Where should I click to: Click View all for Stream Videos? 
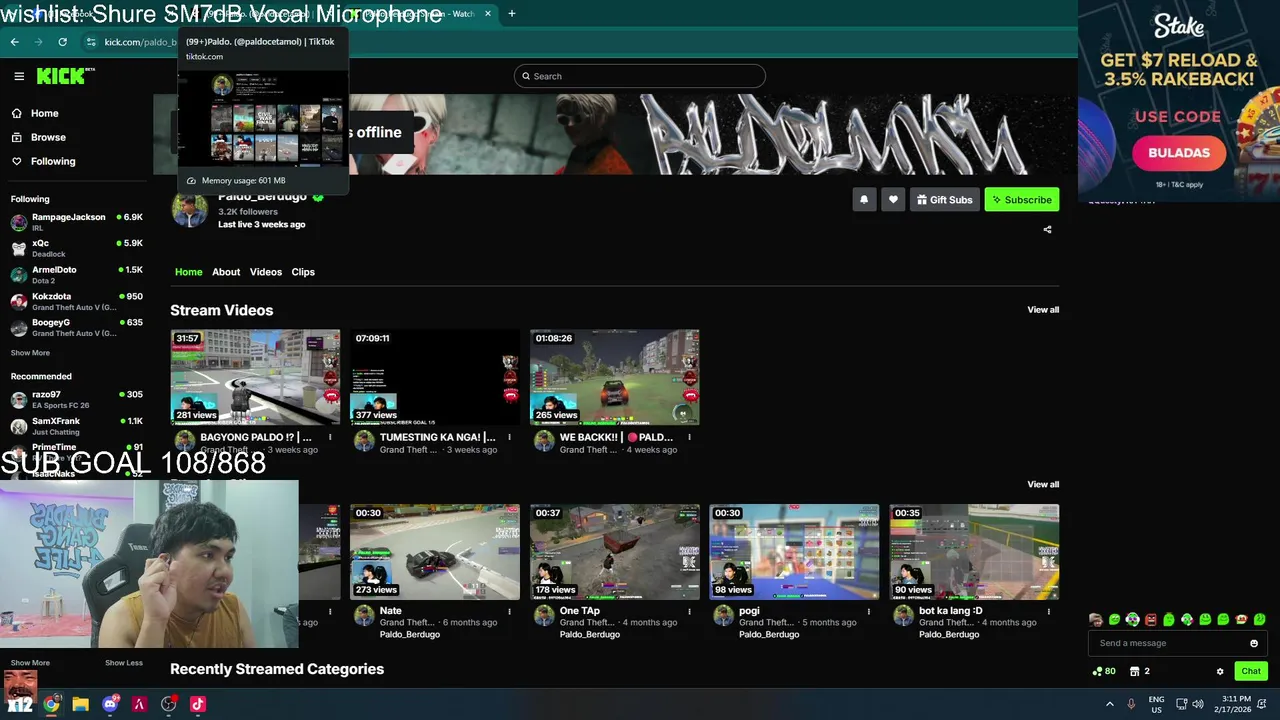(x=1043, y=310)
